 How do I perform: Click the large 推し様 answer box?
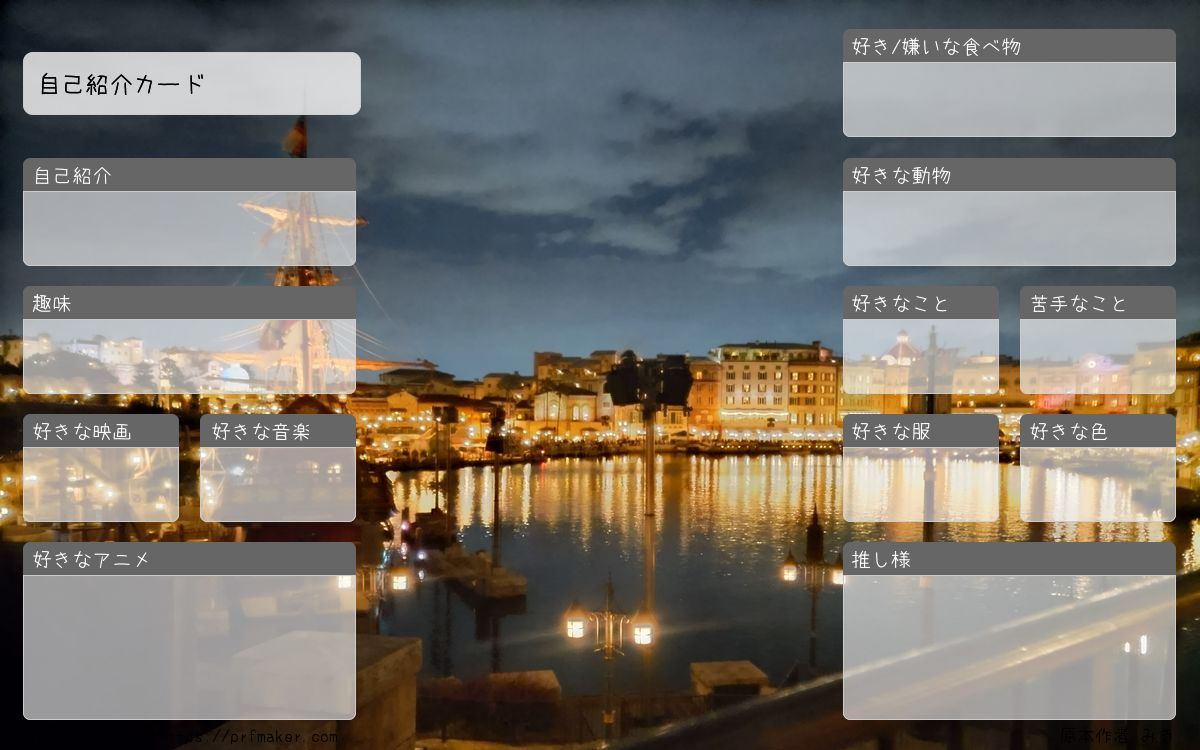tap(1009, 647)
